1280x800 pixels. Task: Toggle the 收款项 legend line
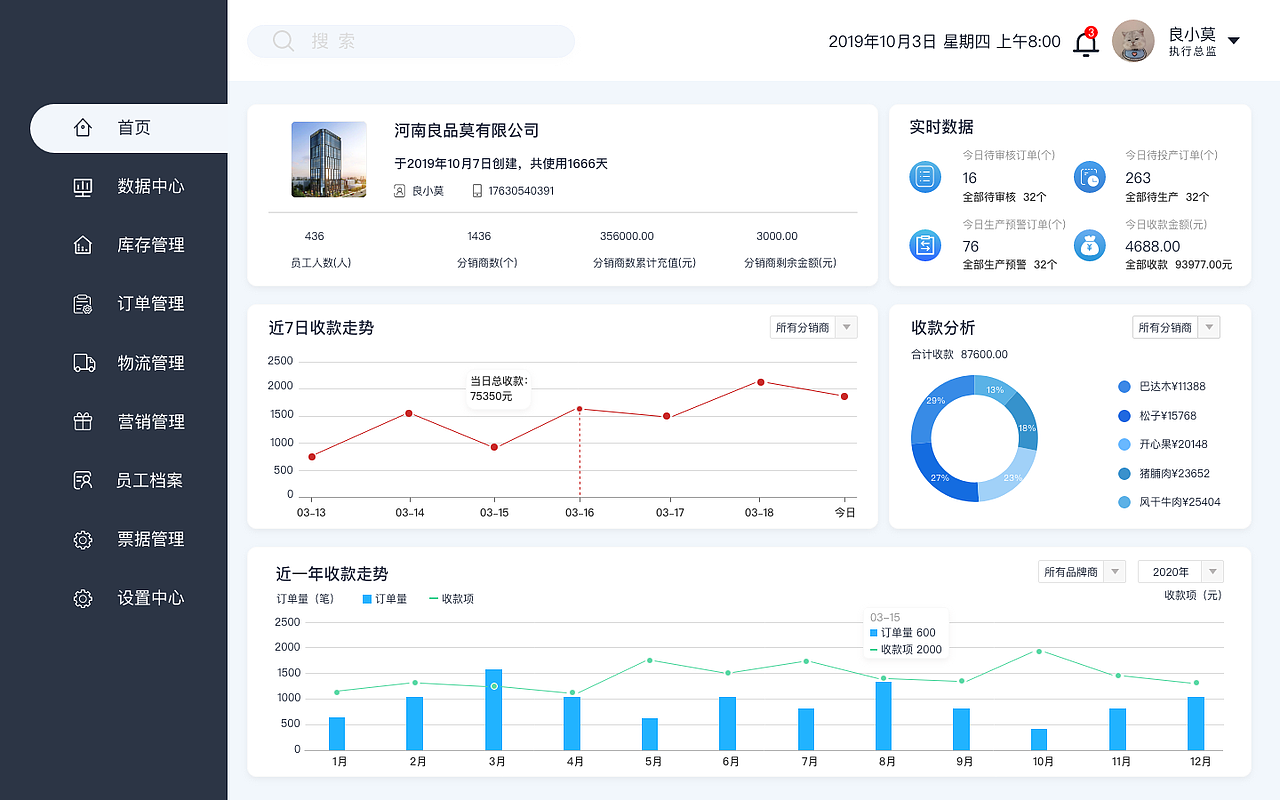[455, 602]
